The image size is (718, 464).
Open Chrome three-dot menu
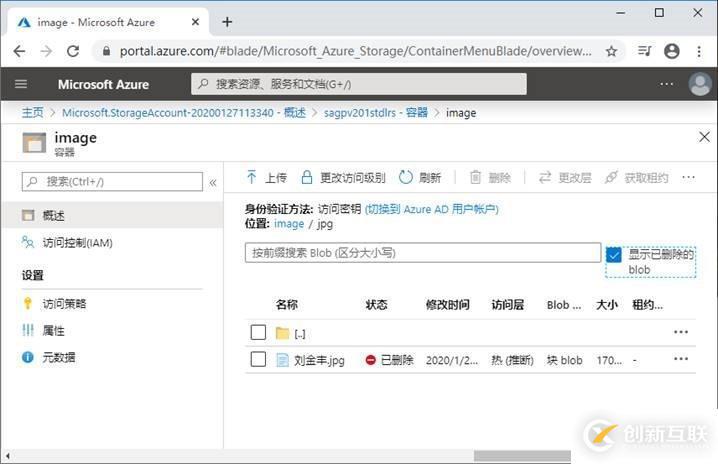[x=699, y=51]
